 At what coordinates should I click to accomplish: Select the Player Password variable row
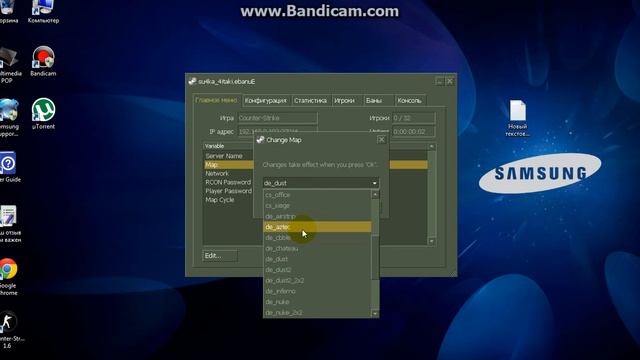pos(228,191)
